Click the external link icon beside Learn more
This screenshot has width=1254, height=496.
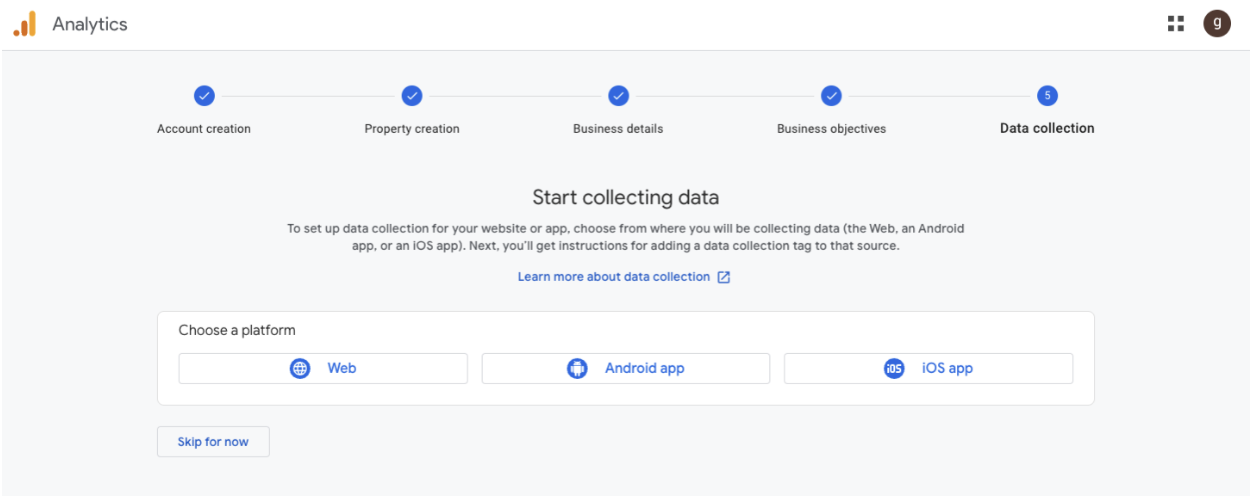pyautogui.click(x=724, y=277)
